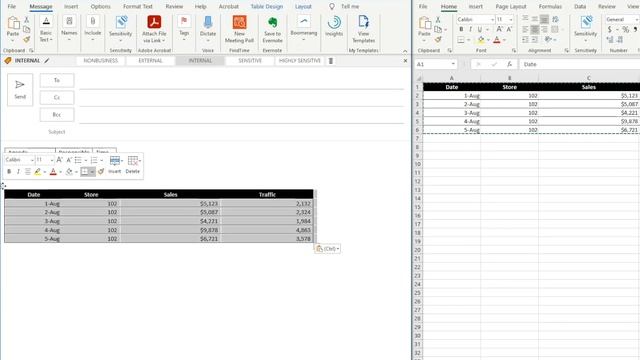640x360 pixels.
Task: Toggle Underline in Excel Font group
Action: (480, 29)
